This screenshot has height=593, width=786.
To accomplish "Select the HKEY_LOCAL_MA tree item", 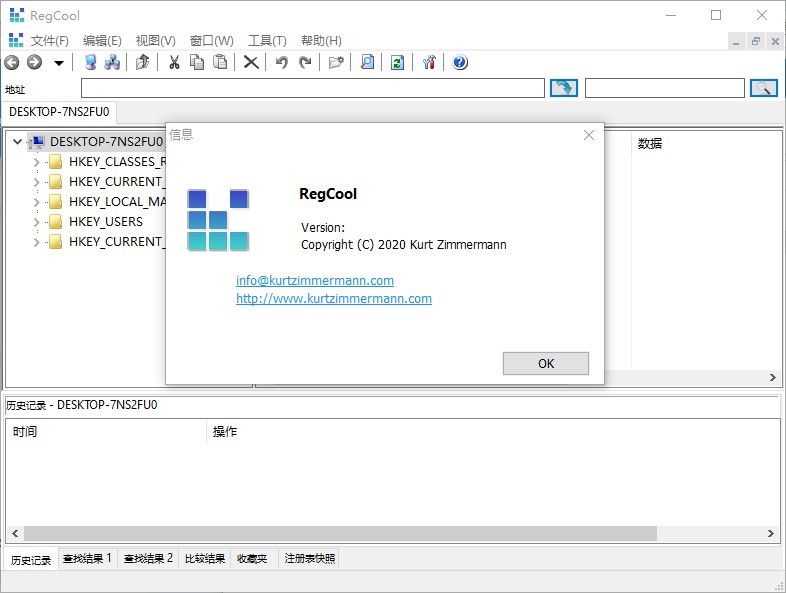I will pyautogui.click(x=117, y=202).
